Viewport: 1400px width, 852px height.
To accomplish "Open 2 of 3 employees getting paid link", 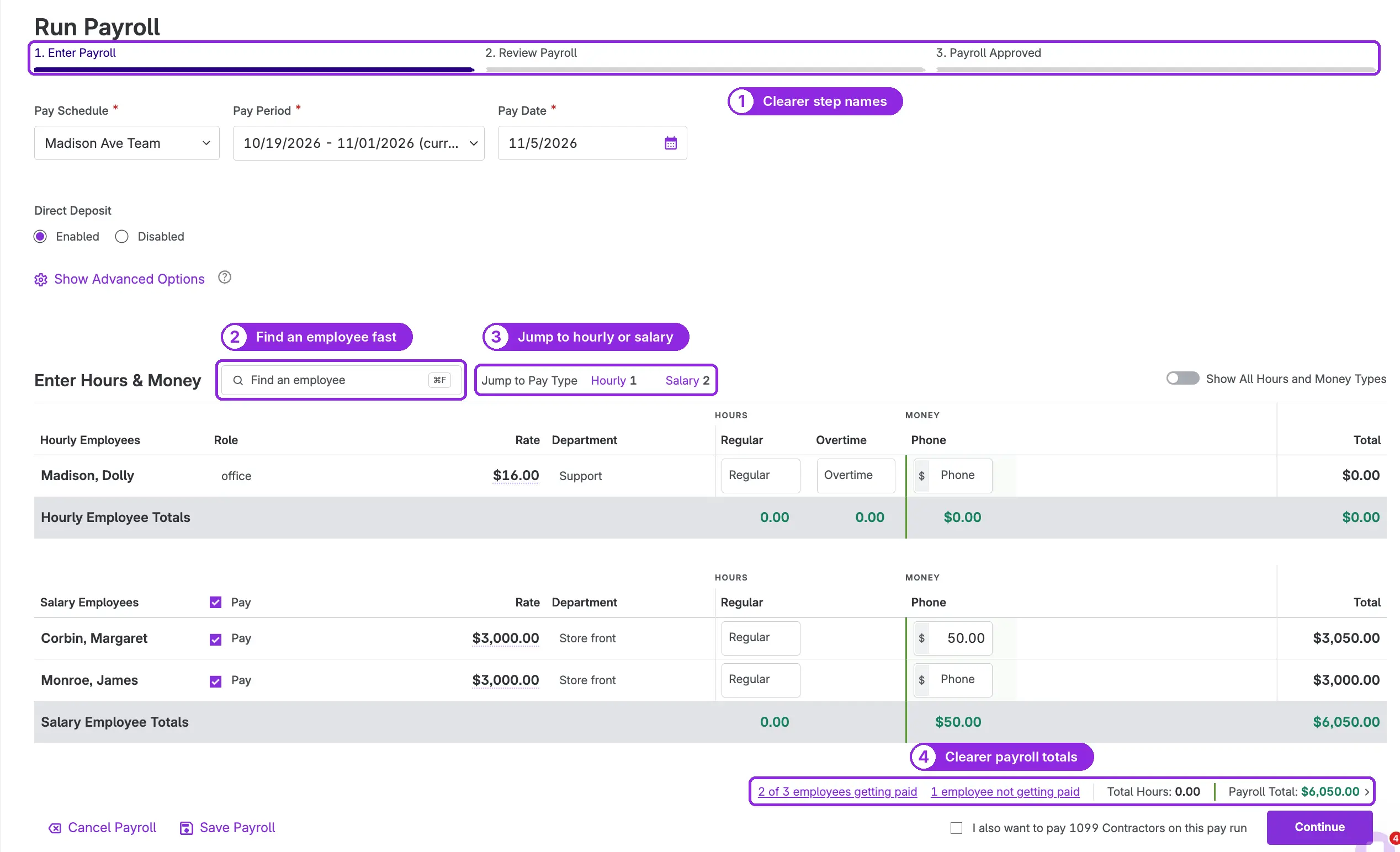I will coord(837,792).
